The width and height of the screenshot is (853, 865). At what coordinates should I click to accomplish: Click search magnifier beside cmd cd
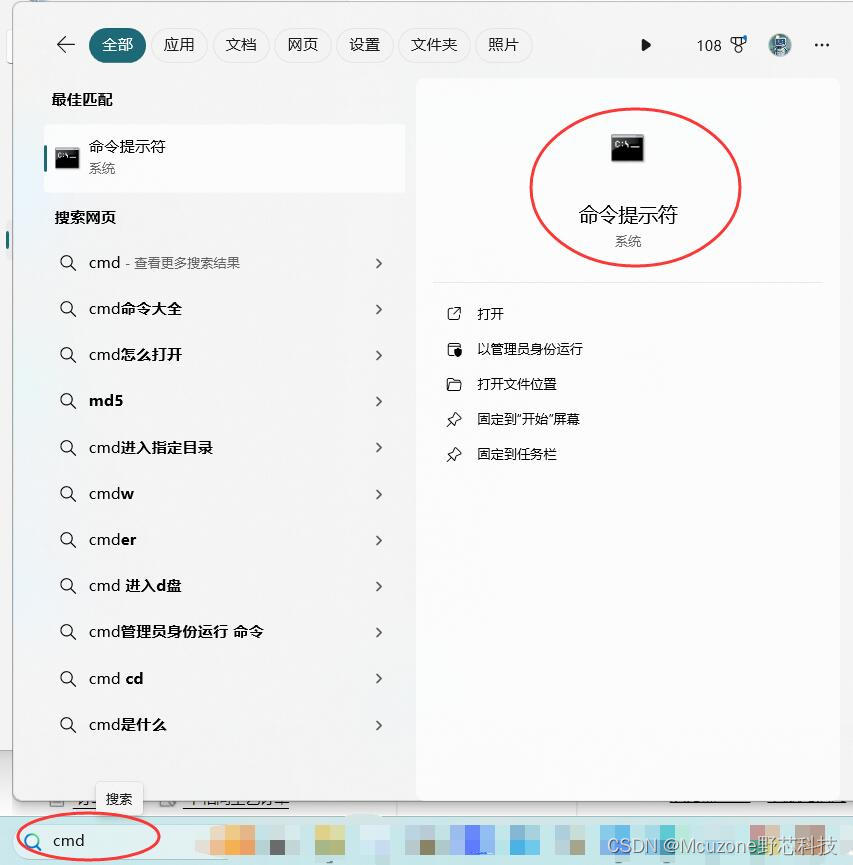[68, 679]
